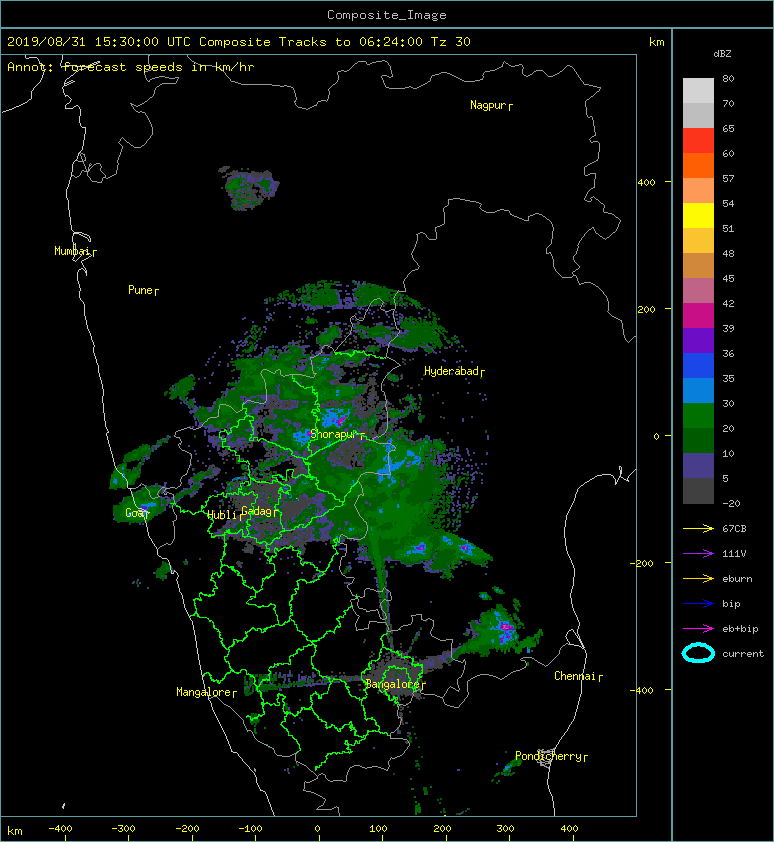Click the bright green 20-30 dBZ swatch

698,416
